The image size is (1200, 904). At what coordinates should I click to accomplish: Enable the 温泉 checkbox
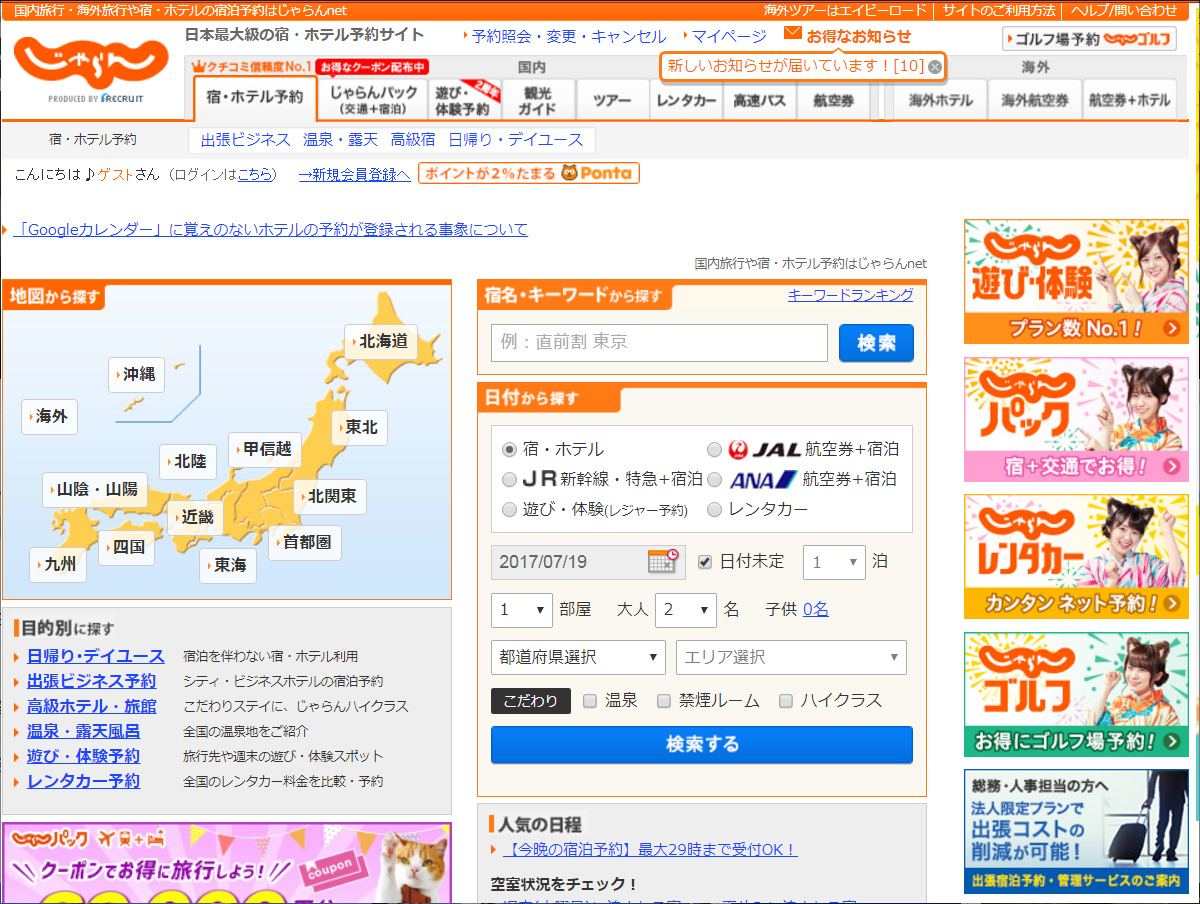click(x=590, y=701)
